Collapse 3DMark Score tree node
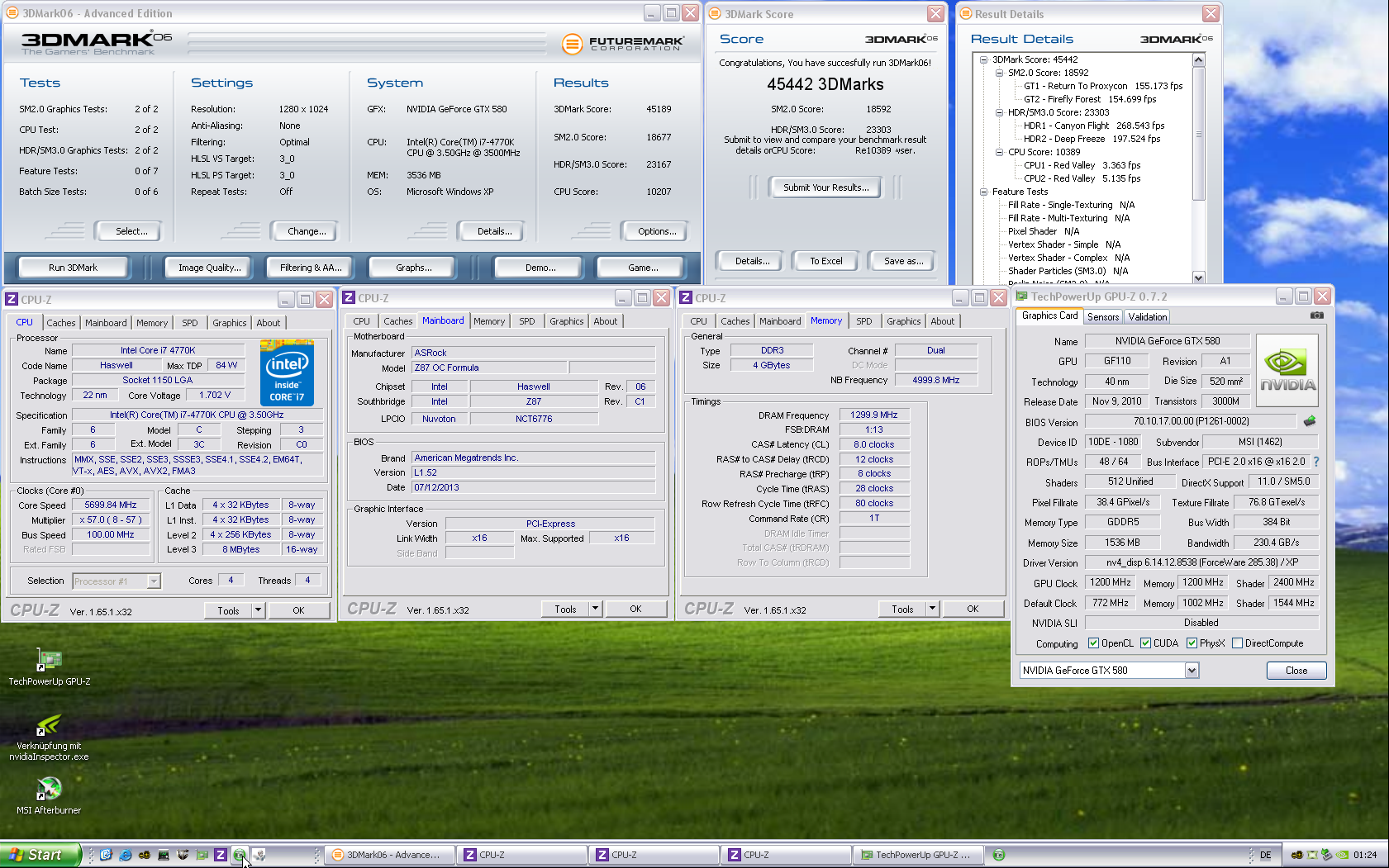 coord(983,59)
